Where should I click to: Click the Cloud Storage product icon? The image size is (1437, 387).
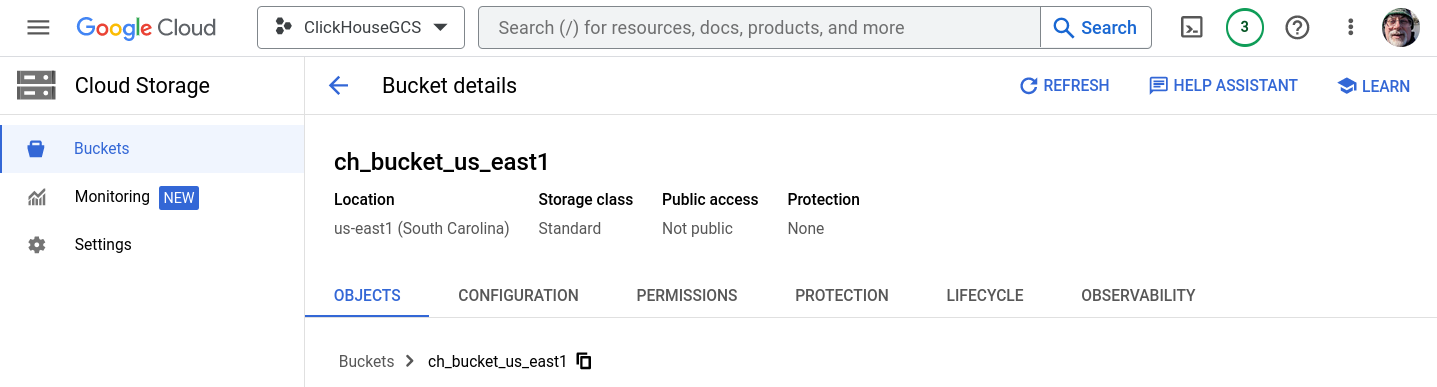pyautogui.click(x=36, y=85)
